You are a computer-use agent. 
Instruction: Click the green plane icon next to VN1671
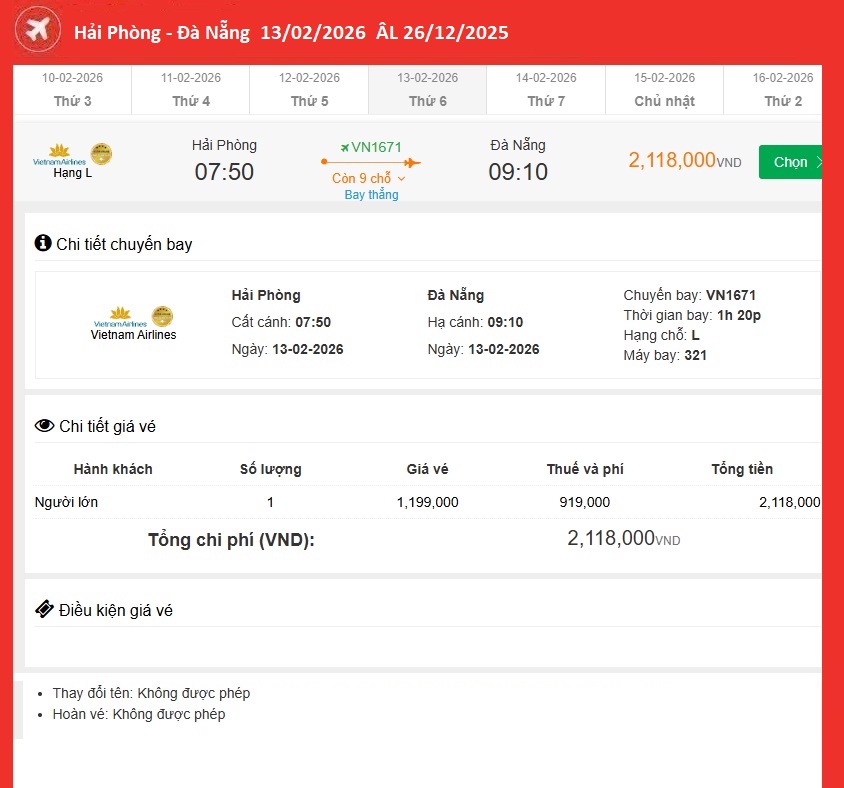[x=344, y=147]
